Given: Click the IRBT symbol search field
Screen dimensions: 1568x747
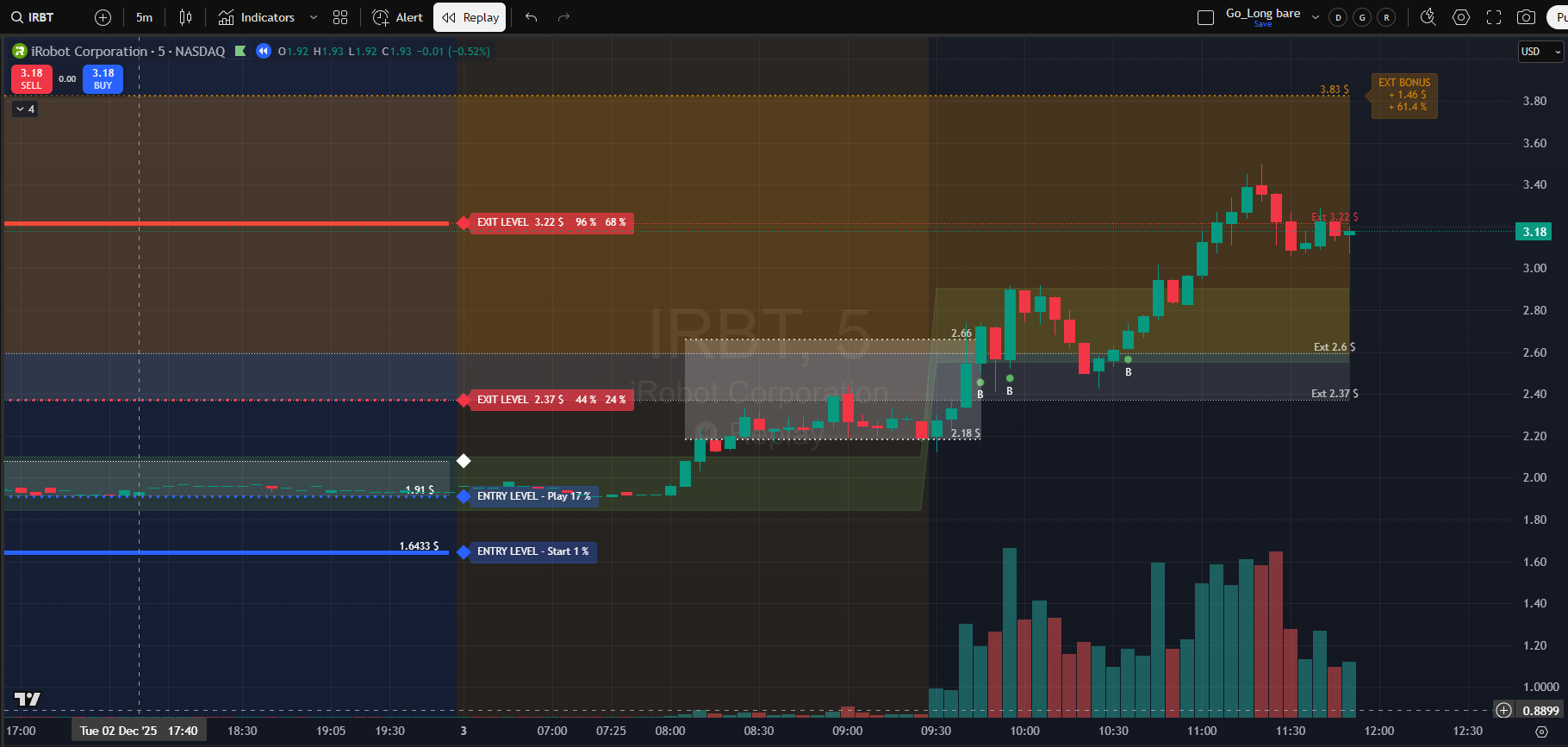Looking at the screenshot, I should (34, 17).
